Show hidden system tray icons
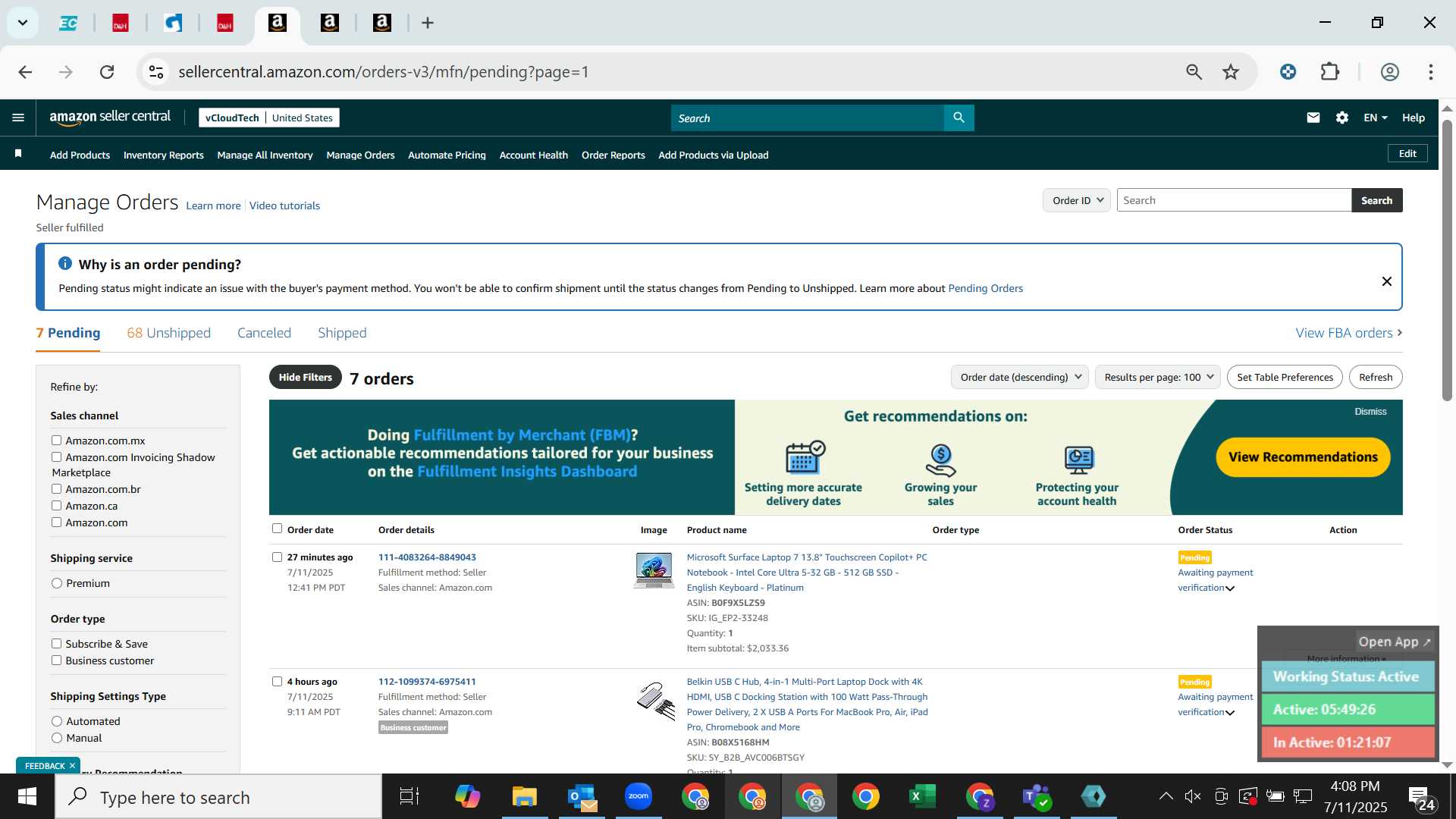The width and height of the screenshot is (1456, 819). (x=1166, y=796)
